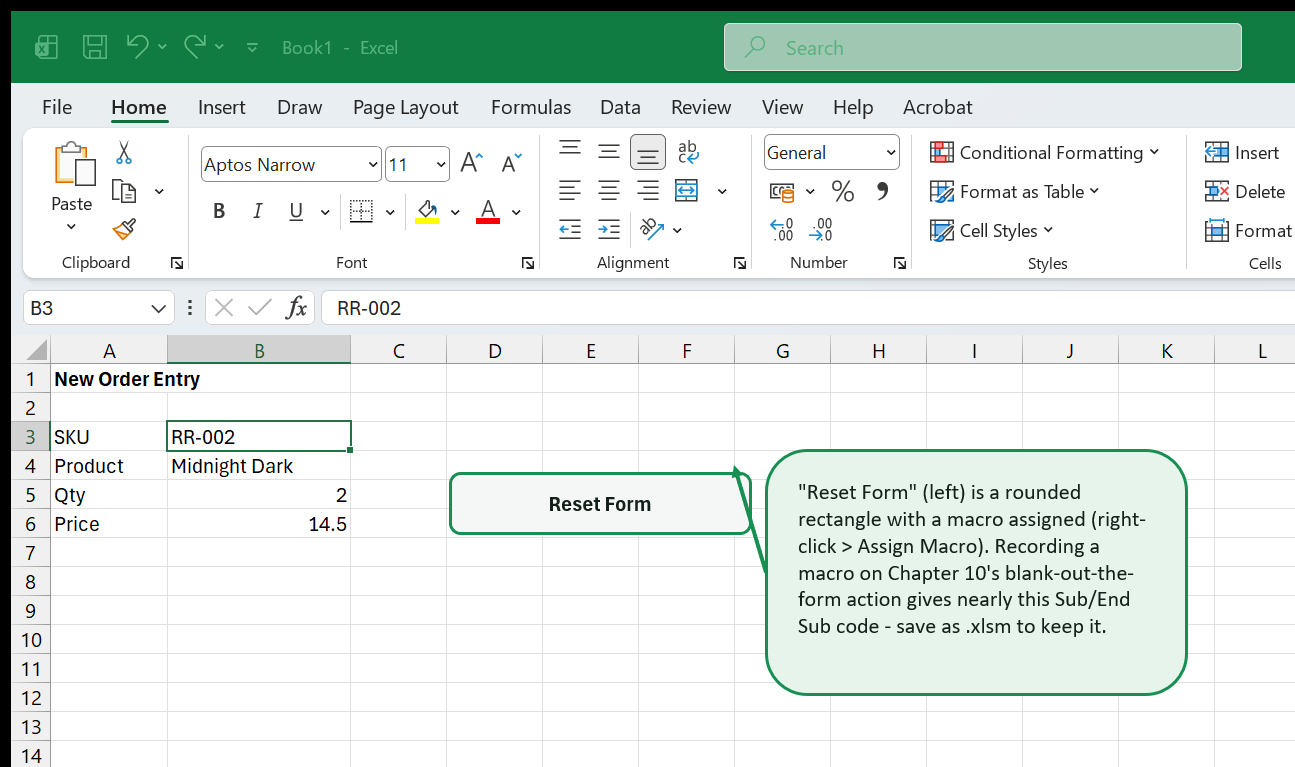
Task: Center cell text horizontally
Action: click(x=609, y=190)
